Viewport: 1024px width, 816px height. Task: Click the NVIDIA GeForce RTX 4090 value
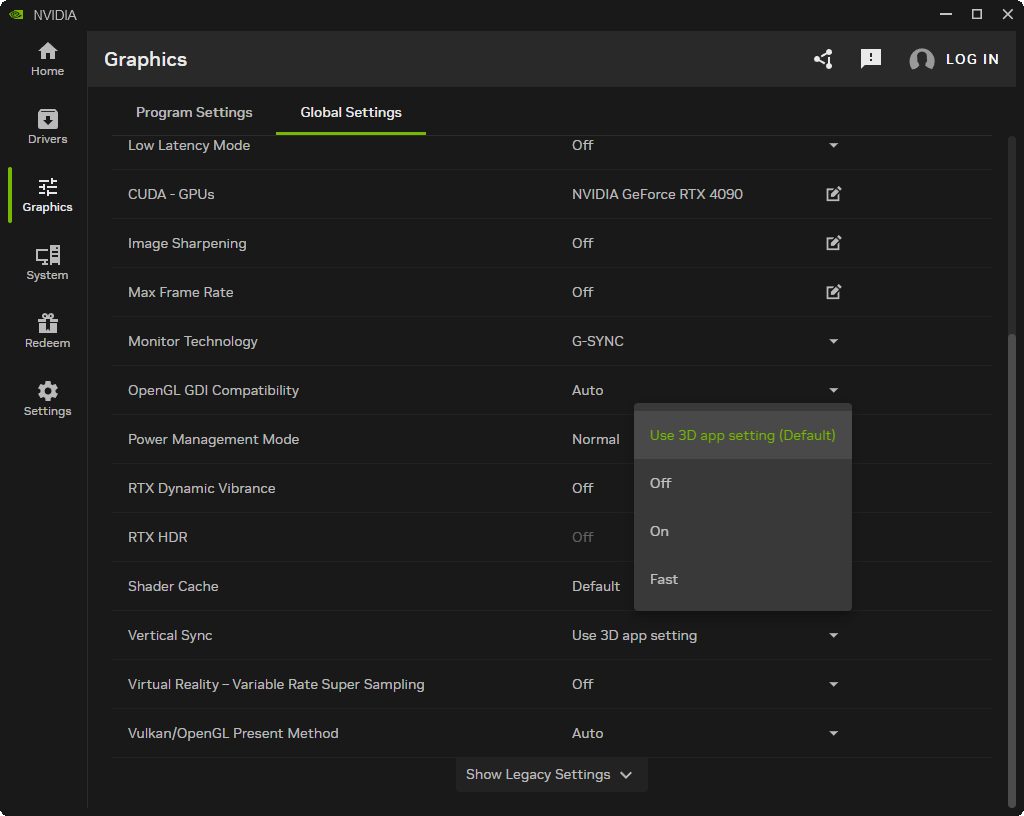point(657,194)
